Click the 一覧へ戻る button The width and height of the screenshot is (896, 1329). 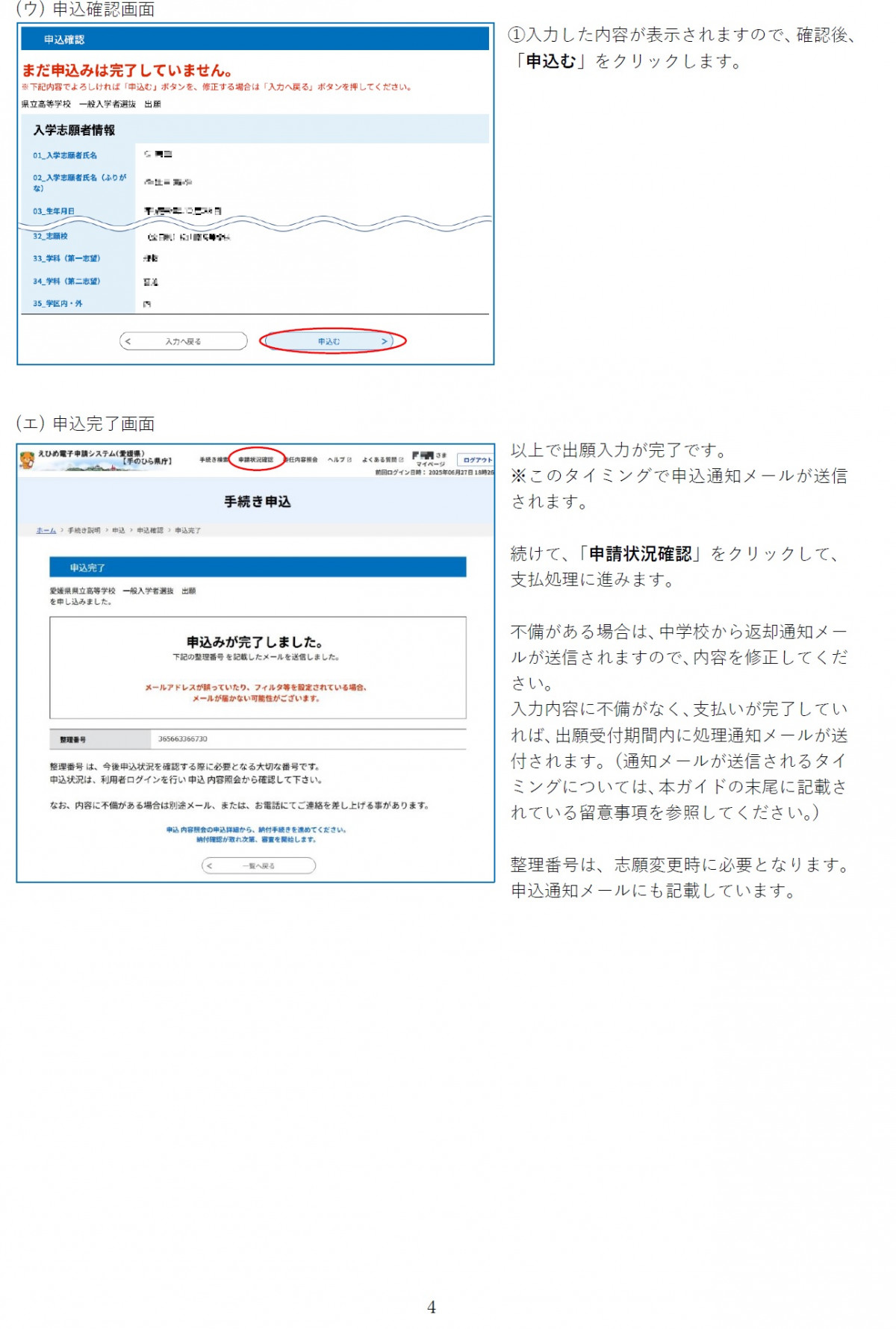coord(258,865)
